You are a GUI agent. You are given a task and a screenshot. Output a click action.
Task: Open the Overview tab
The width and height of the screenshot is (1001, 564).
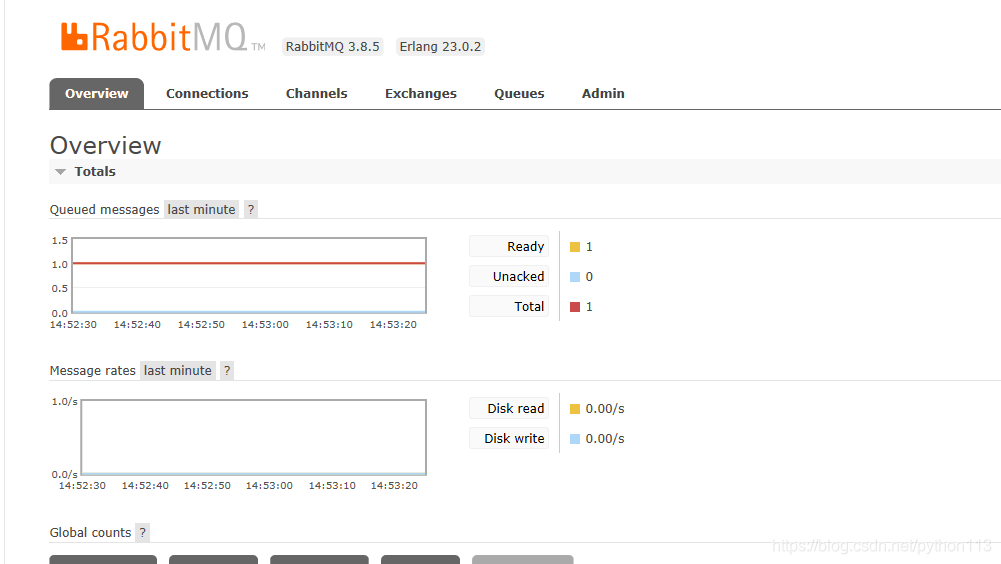point(96,93)
